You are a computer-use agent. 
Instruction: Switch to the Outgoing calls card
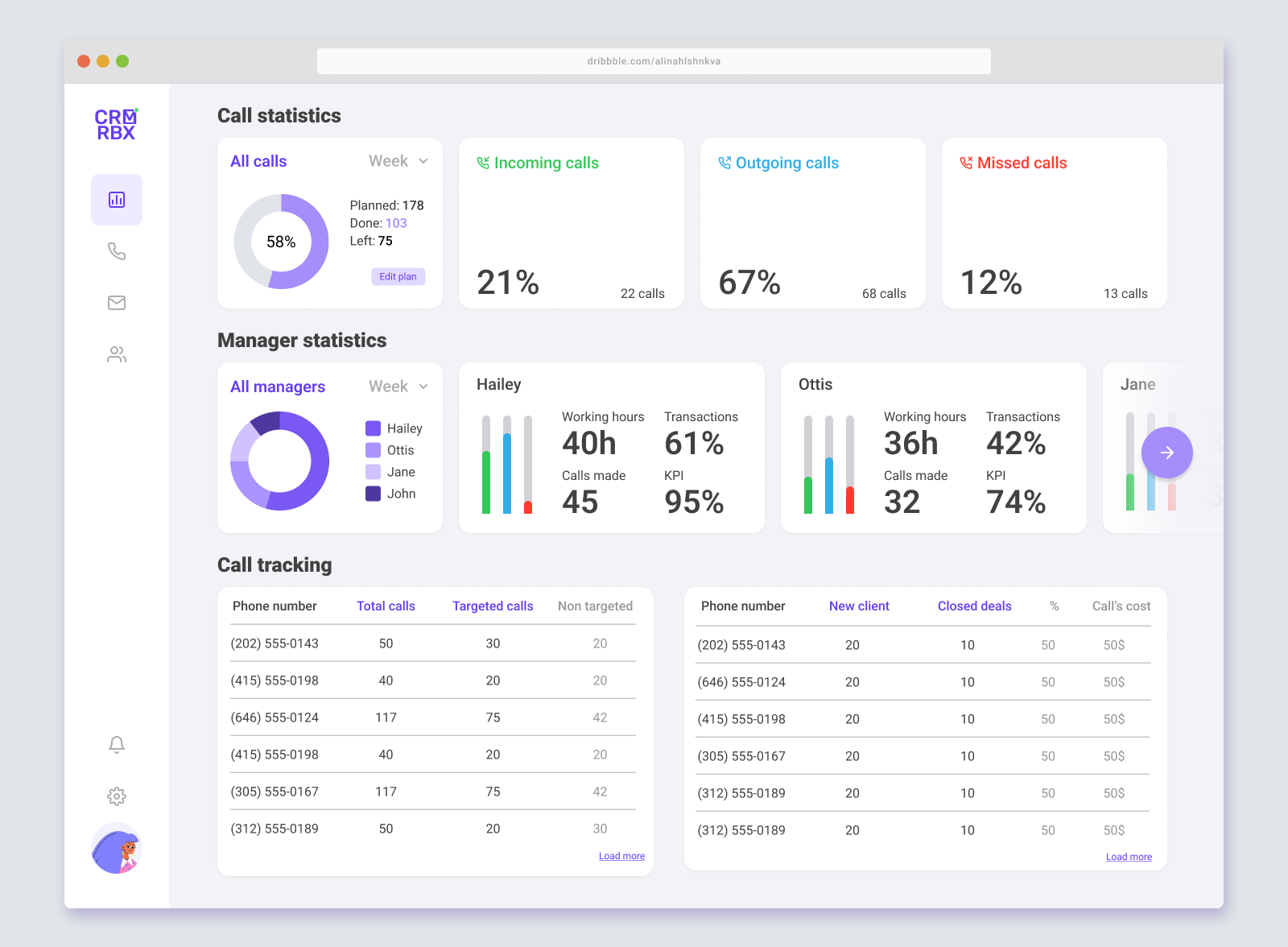(x=812, y=224)
